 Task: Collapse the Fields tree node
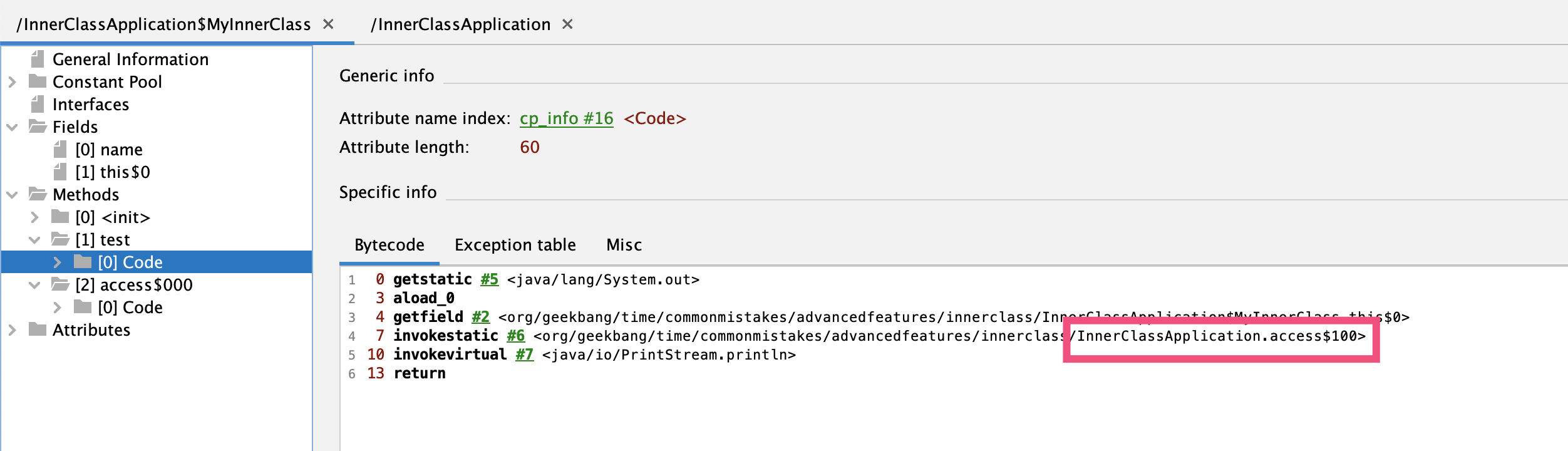point(12,127)
